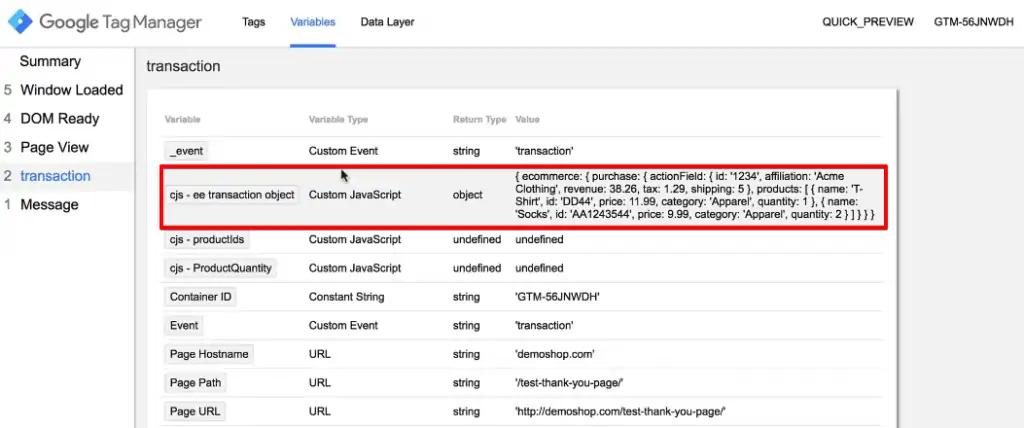
Task: Click 'transaction' value in the _event row
Action: (x=544, y=151)
